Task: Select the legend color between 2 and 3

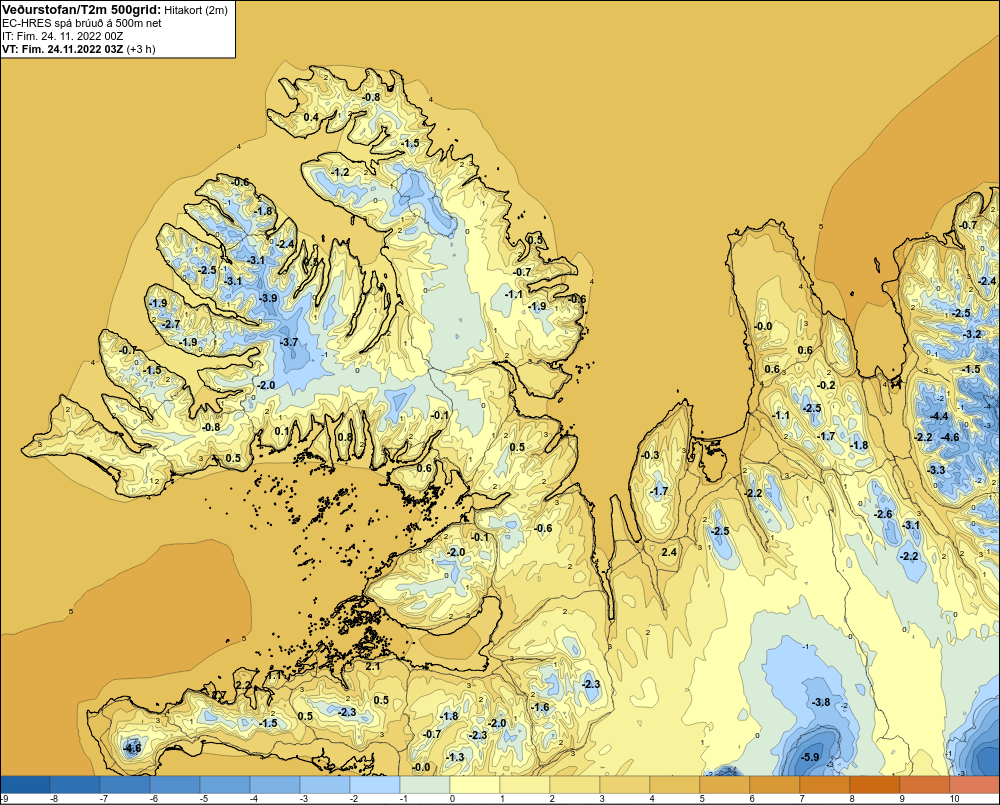Action: [575, 784]
